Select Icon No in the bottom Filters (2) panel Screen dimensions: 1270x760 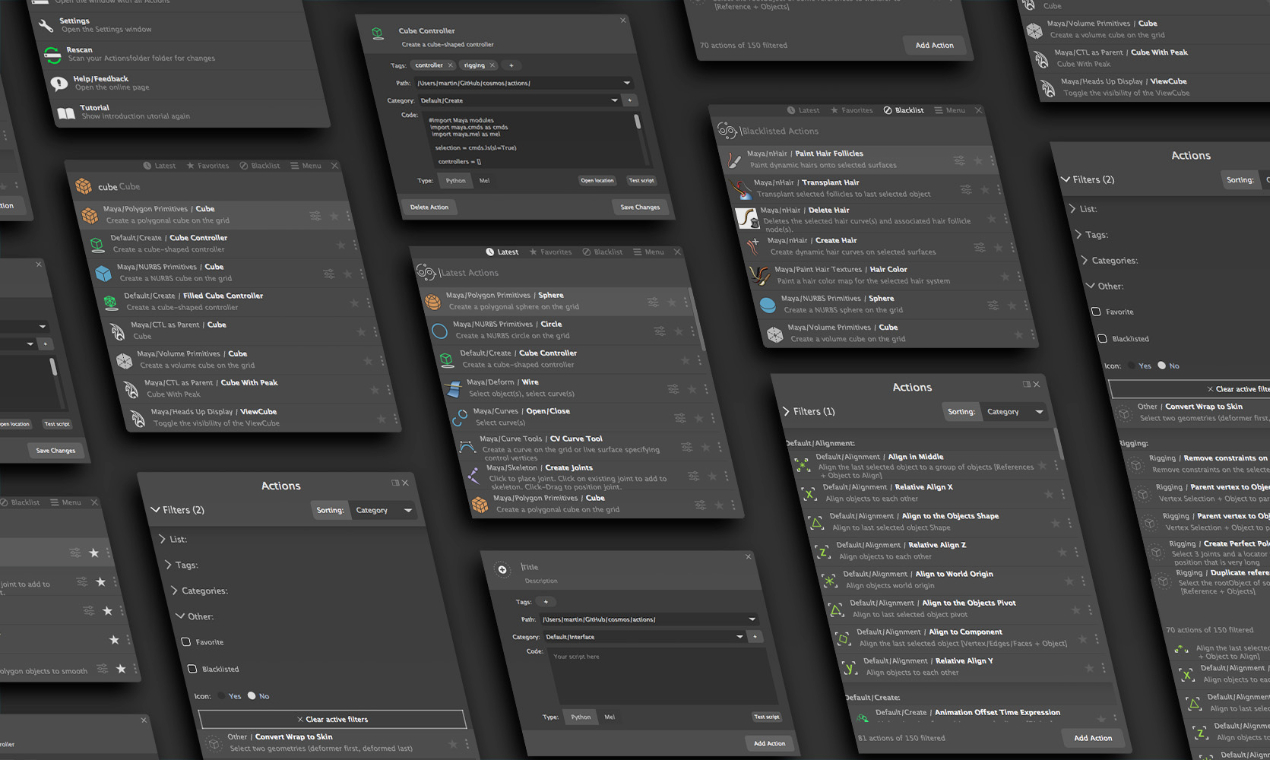point(252,695)
